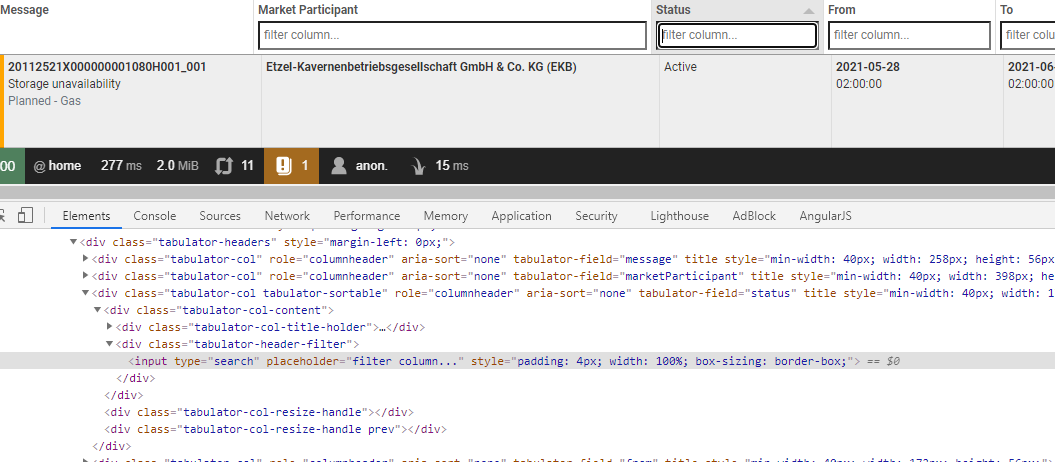The width and height of the screenshot is (1055, 462).
Task: Click the Status column sort arrow
Action: [x=809, y=11]
